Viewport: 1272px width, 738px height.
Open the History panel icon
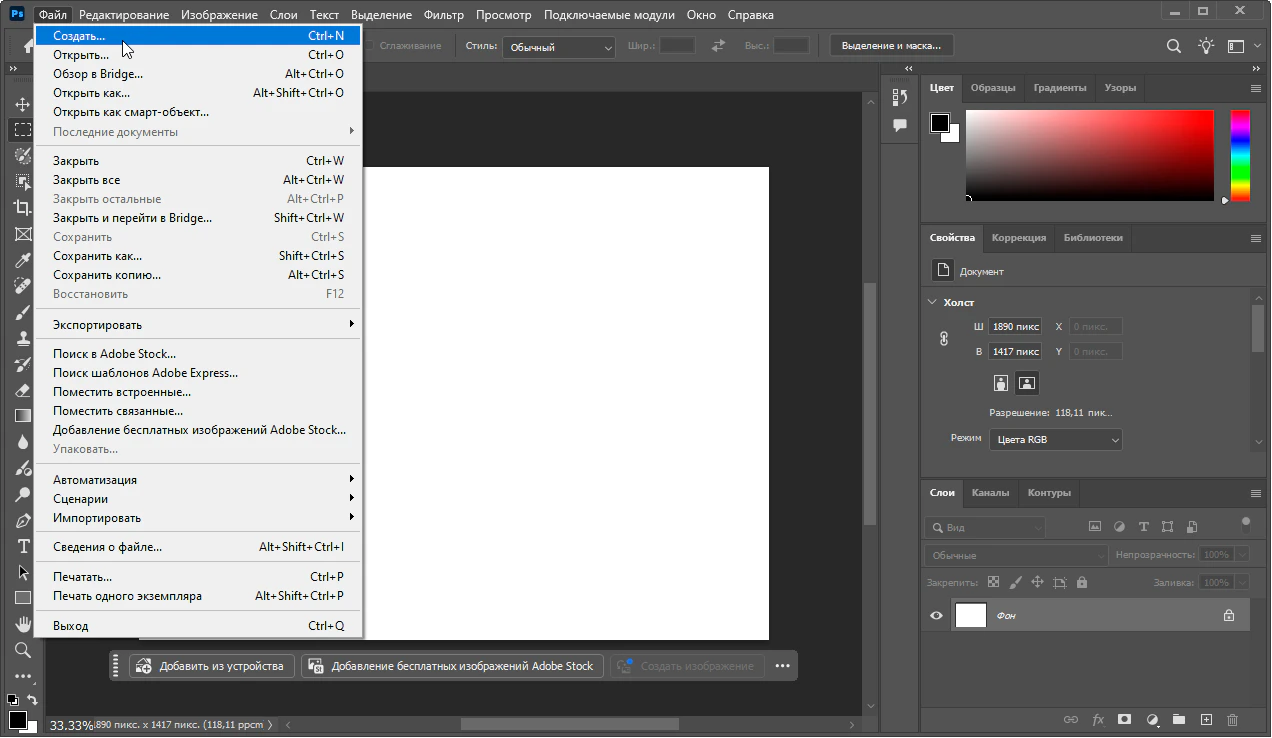click(x=900, y=97)
